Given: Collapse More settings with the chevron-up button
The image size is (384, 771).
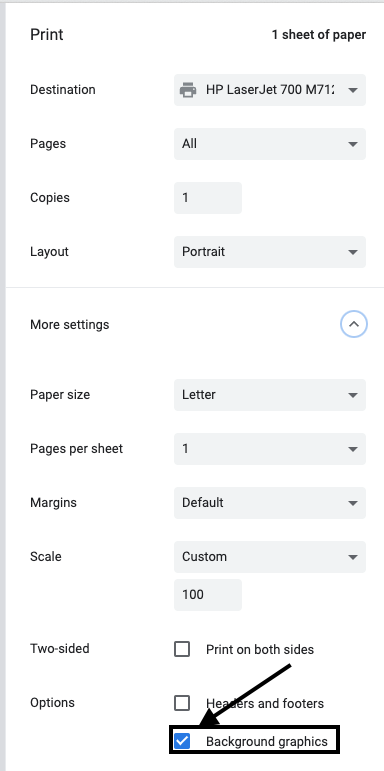Looking at the screenshot, I should tap(354, 325).
